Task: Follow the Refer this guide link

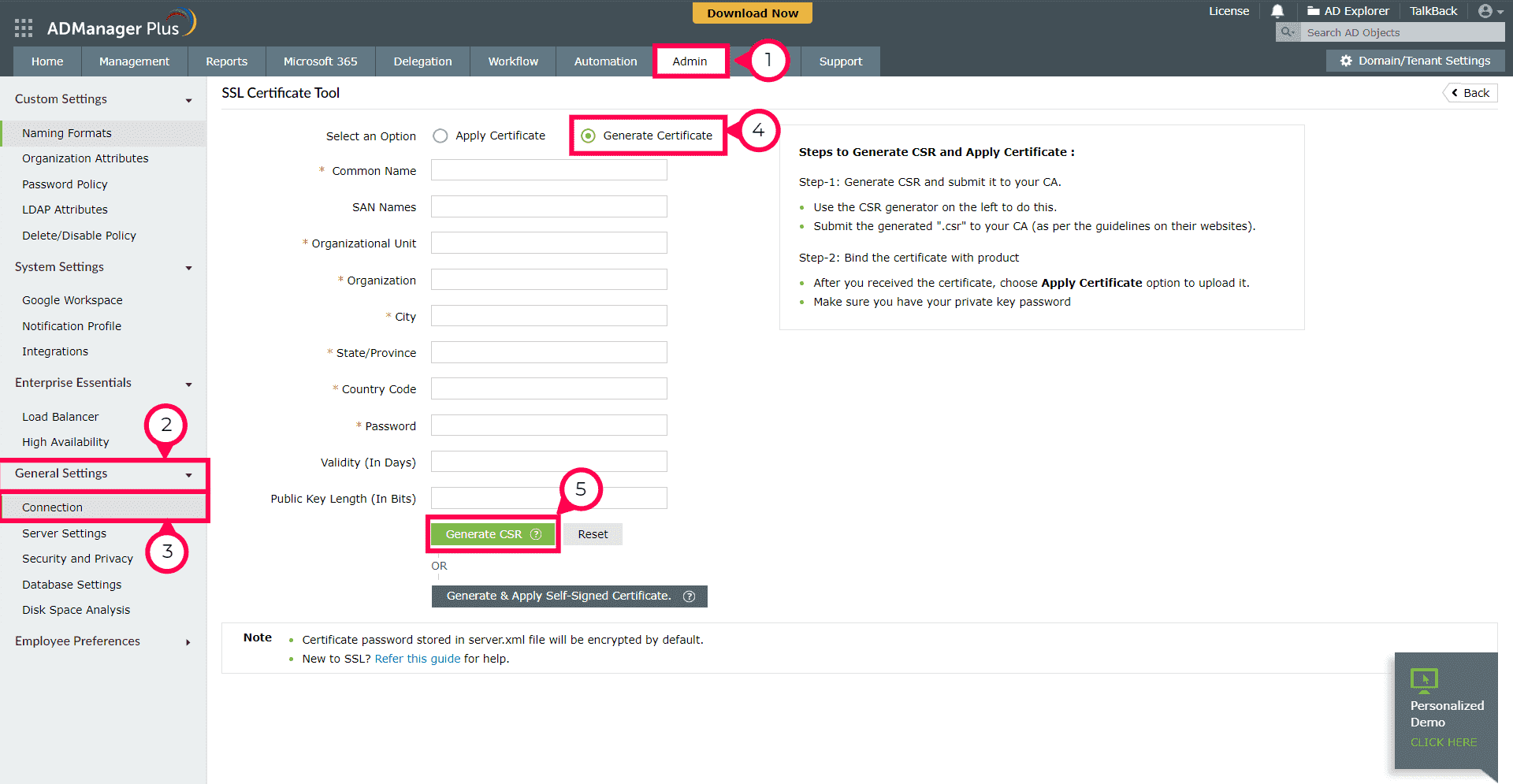Action: [418, 659]
